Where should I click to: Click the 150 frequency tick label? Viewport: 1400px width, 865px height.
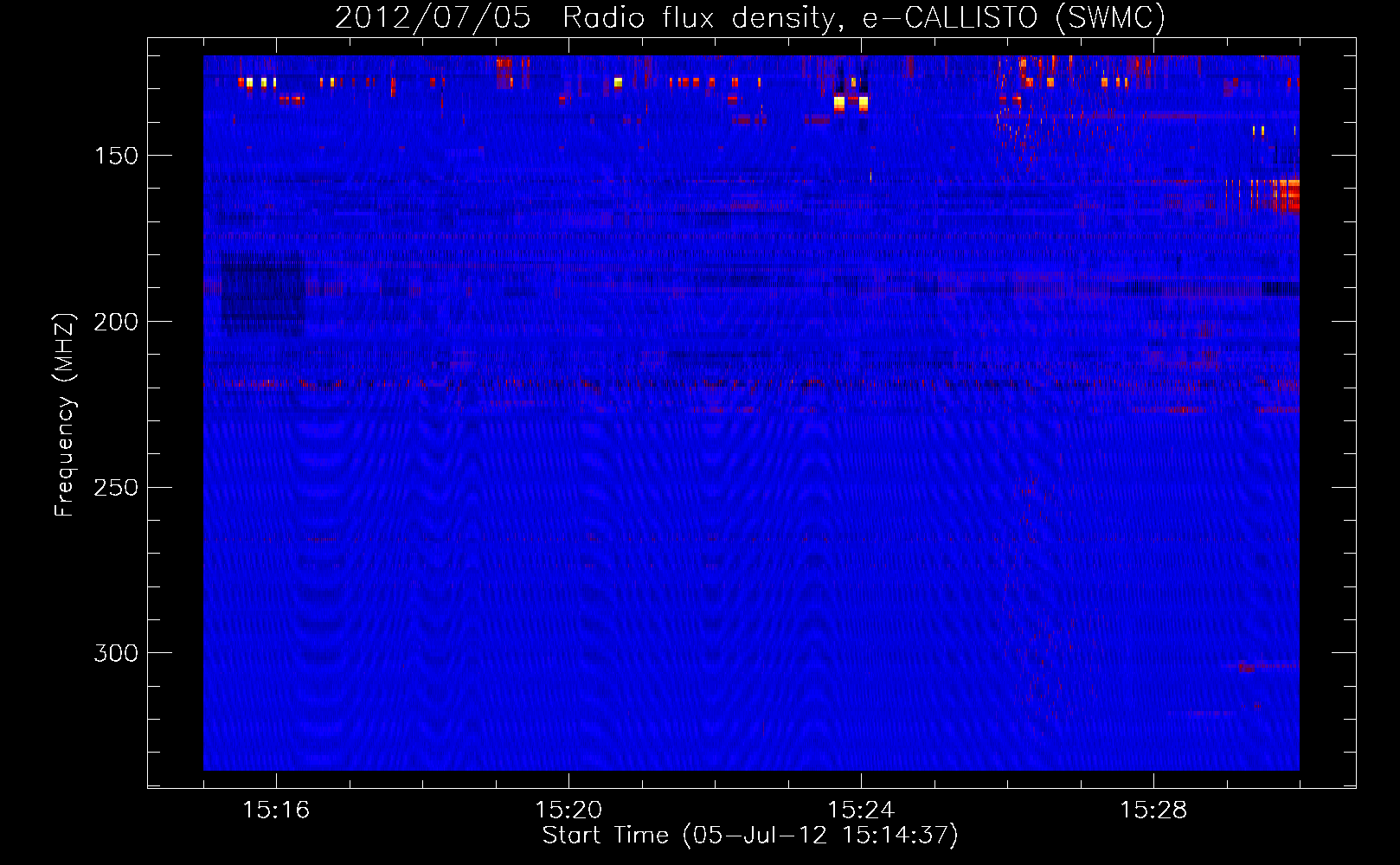pyautogui.click(x=116, y=156)
